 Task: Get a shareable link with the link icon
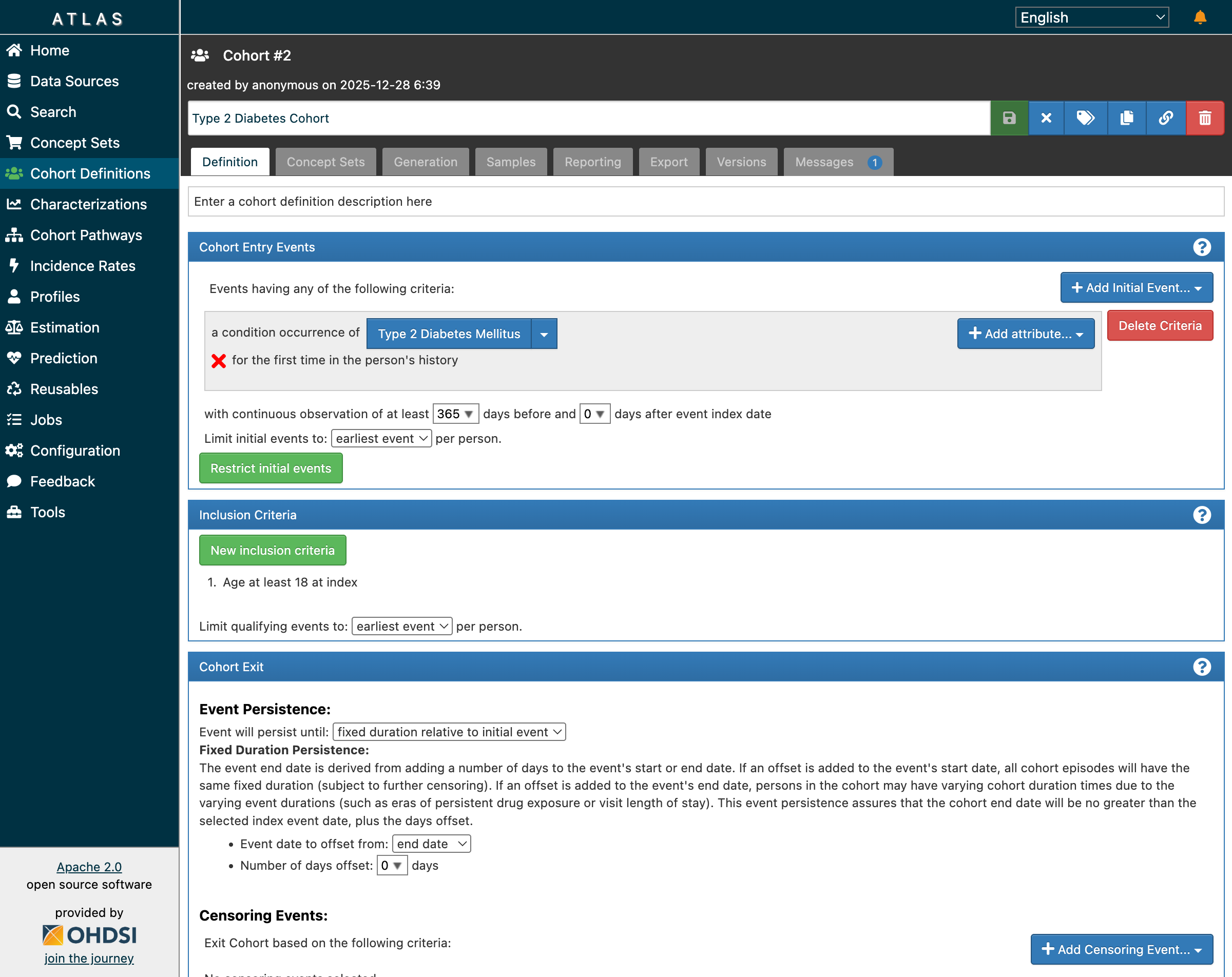coord(1166,118)
